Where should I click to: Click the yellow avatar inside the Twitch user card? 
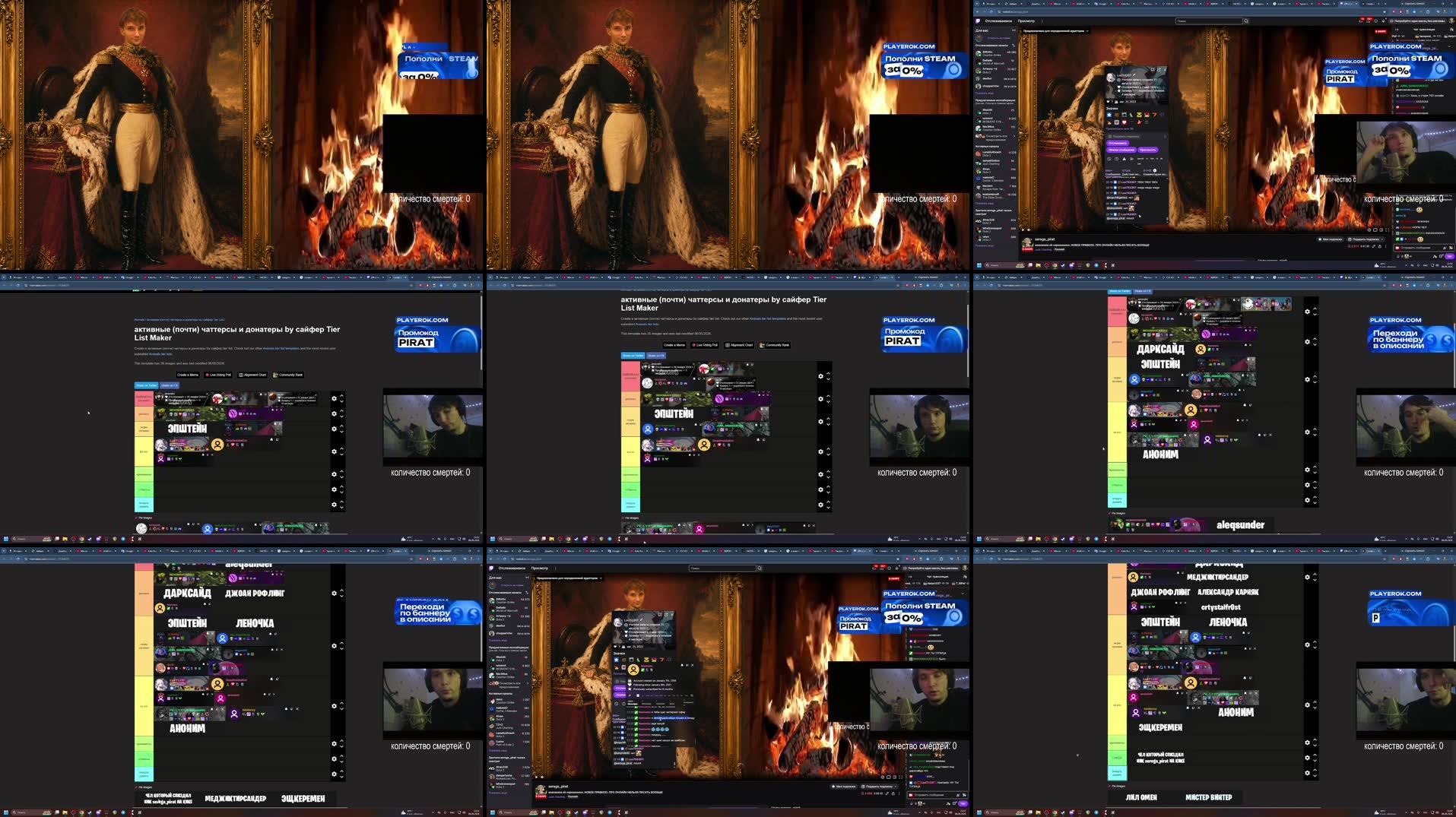633,670
